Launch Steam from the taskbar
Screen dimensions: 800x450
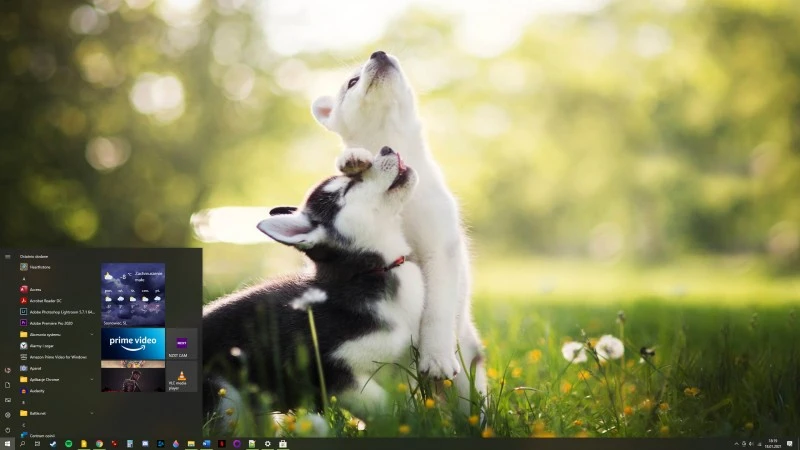point(53,444)
